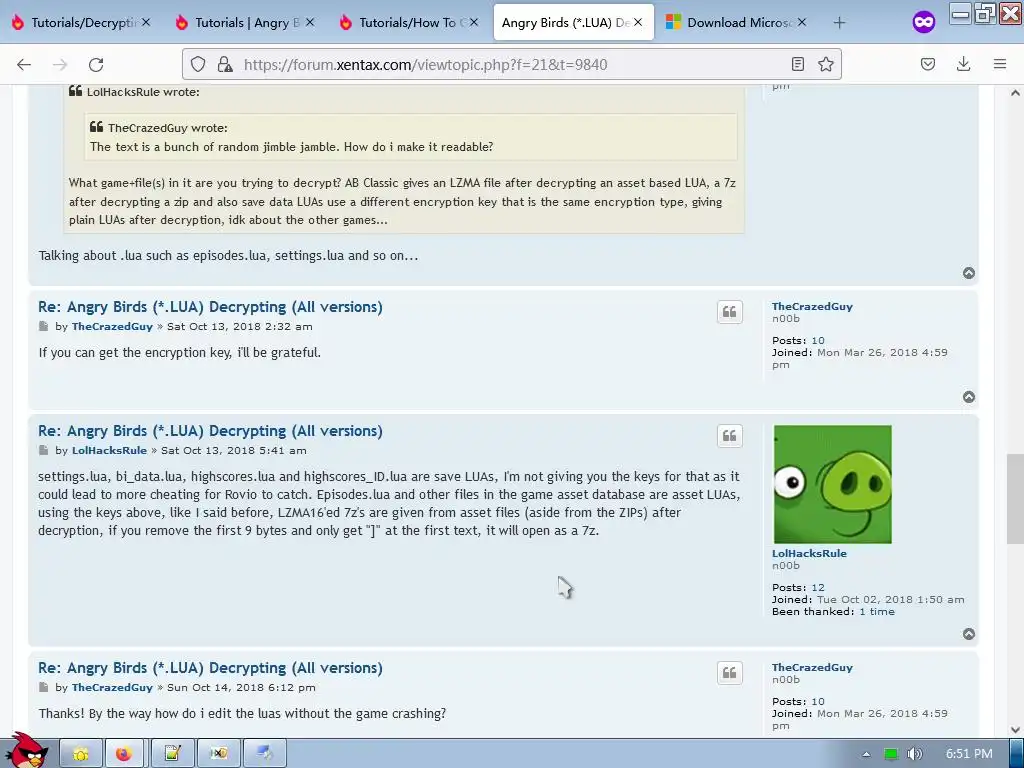Quote LolHacksRule's 5:41 am post
The height and width of the screenshot is (768, 1024).
click(729, 436)
